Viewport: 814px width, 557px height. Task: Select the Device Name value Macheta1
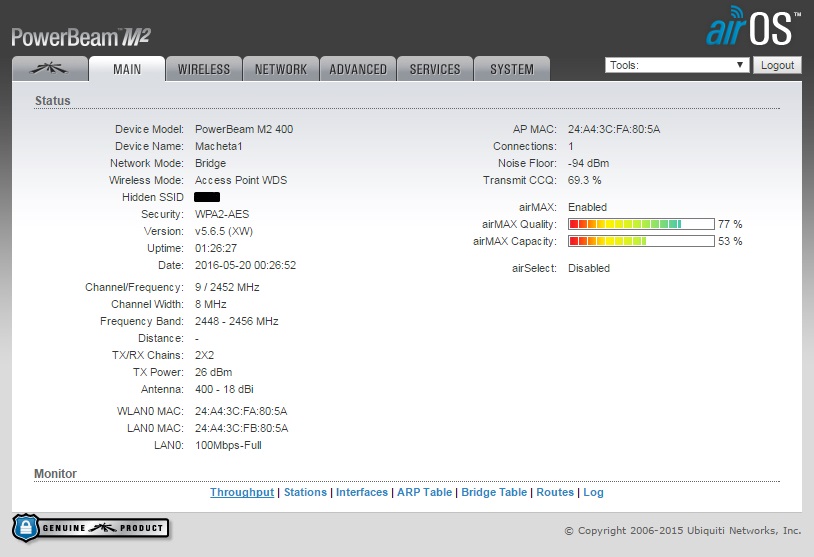click(219, 146)
